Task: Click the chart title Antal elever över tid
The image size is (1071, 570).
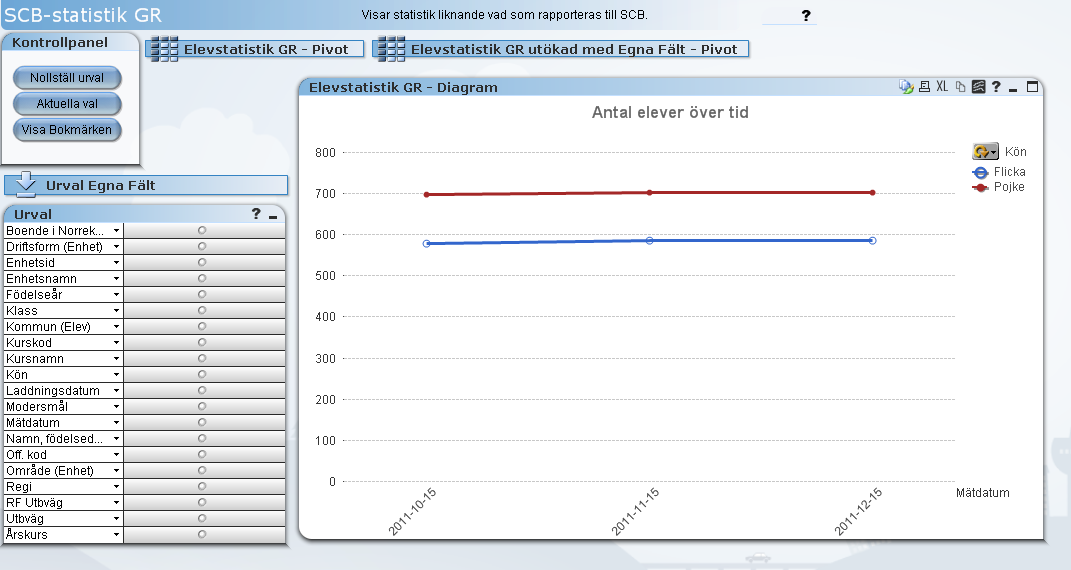Action: coord(670,112)
